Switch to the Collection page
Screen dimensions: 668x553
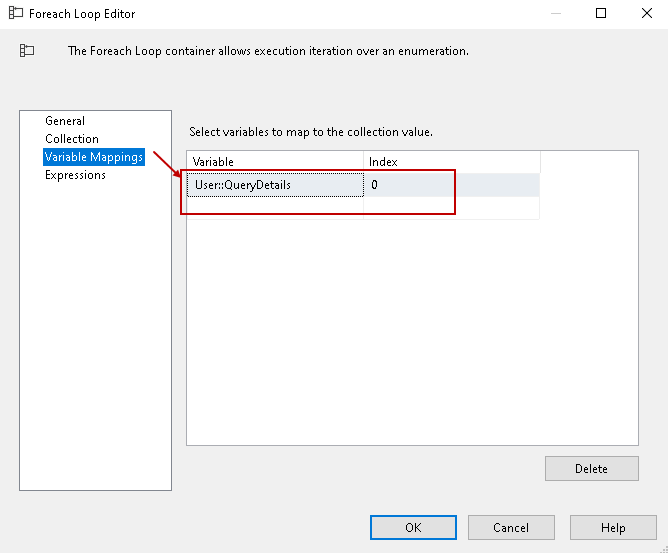coord(72,139)
